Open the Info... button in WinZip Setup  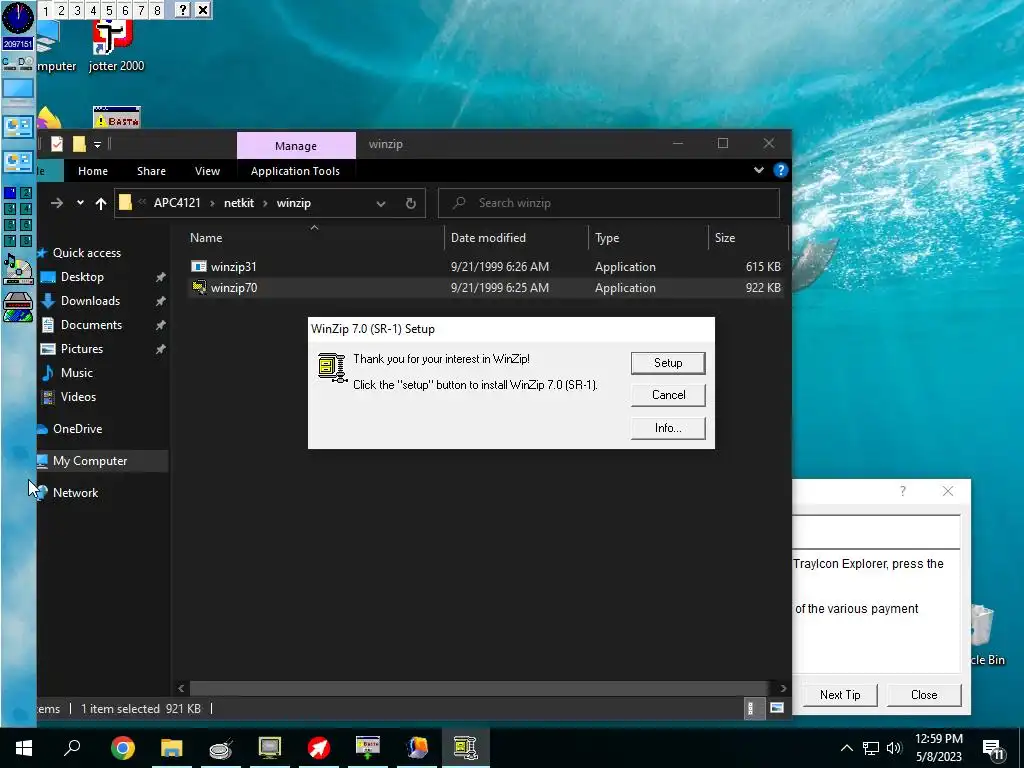pyautogui.click(x=667, y=428)
